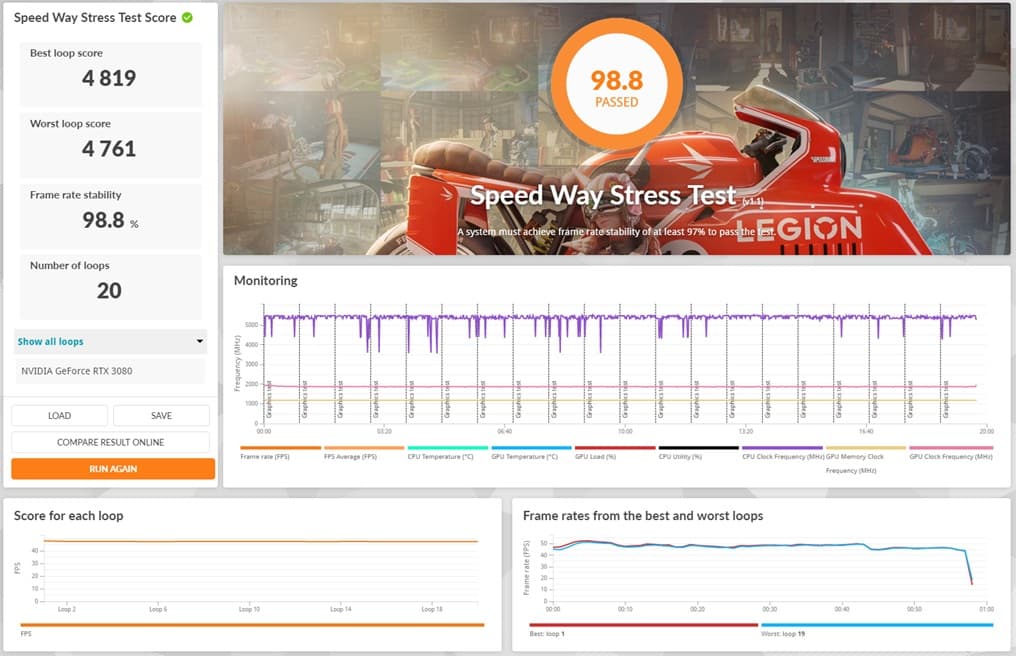This screenshot has width=1016, height=656.
Task: Toggle the GPU Memory Clock Frequency legend entry
Action: [x=866, y=459]
